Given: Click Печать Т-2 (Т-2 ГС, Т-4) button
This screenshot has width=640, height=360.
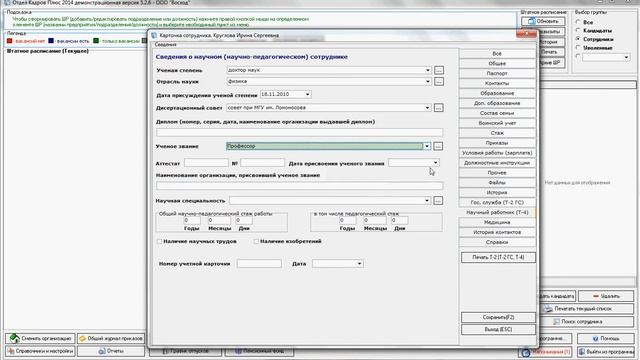Looking at the screenshot, I should (x=498, y=258).
